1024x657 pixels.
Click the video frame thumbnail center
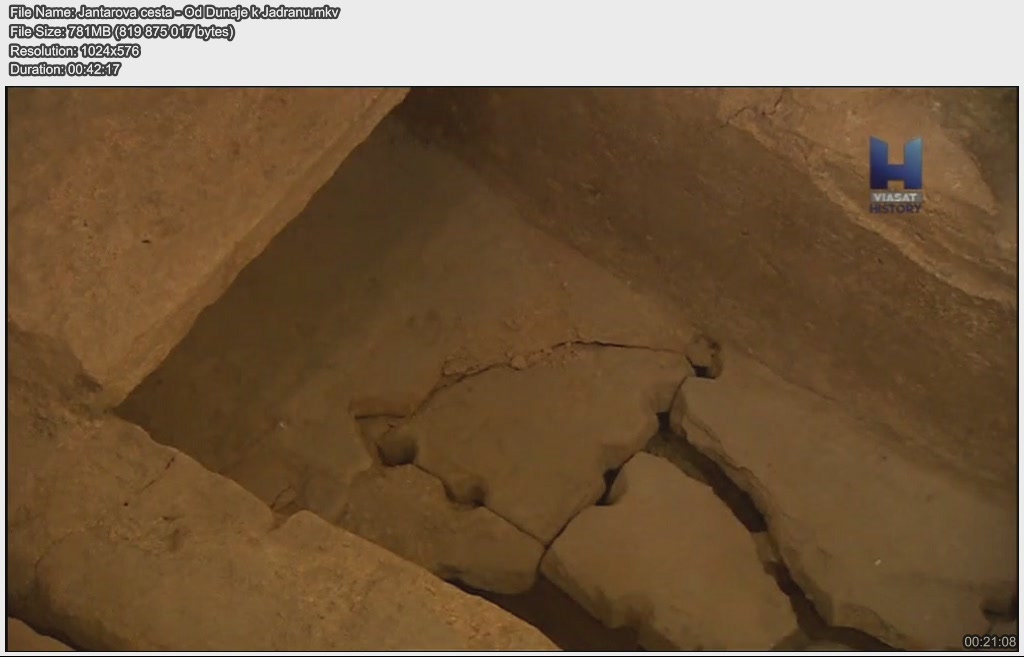512,369
